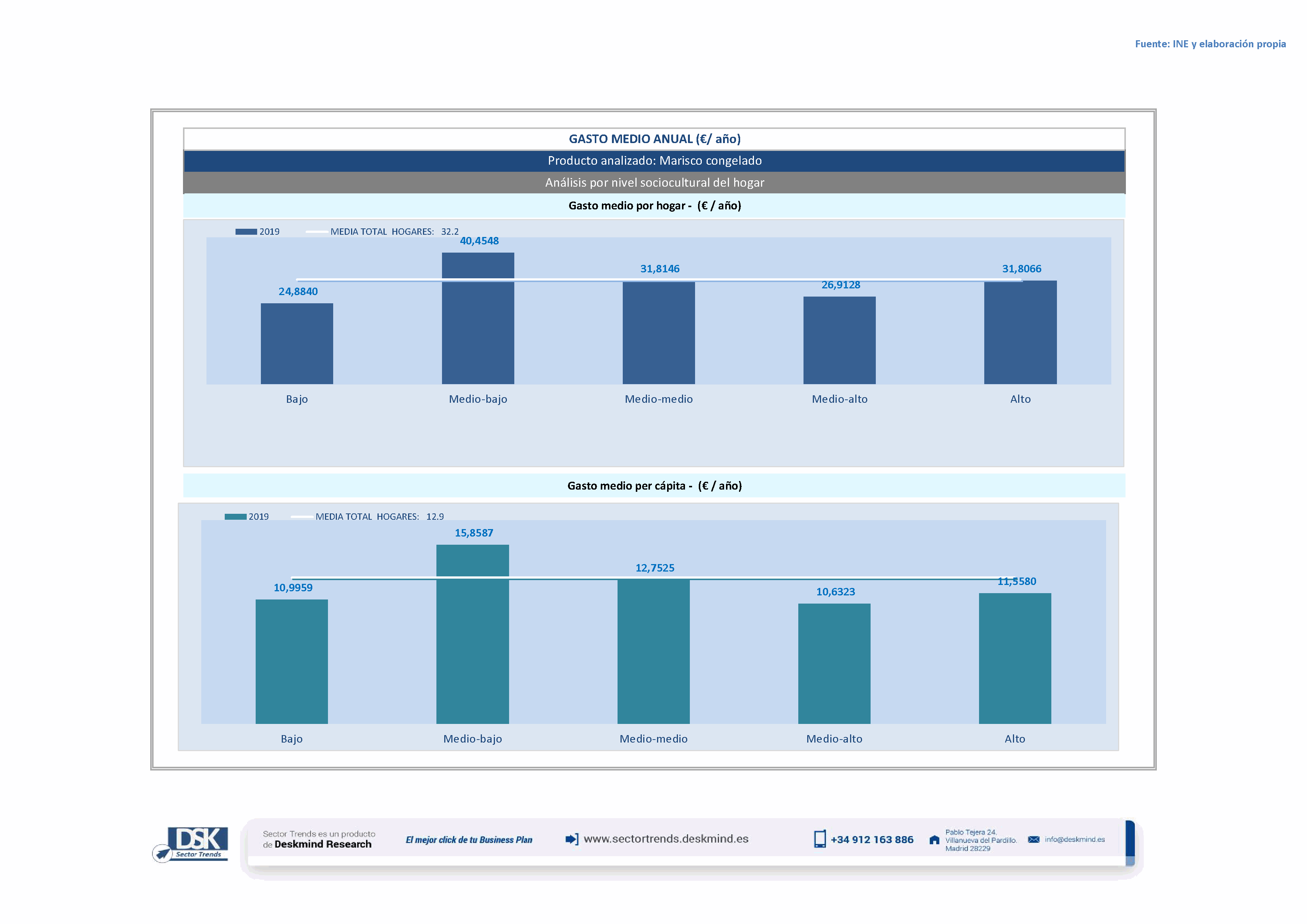Screen dimensions: 1307x924
Task: Click the +34 912 163 886 phone number
Action: click(872, 840)
